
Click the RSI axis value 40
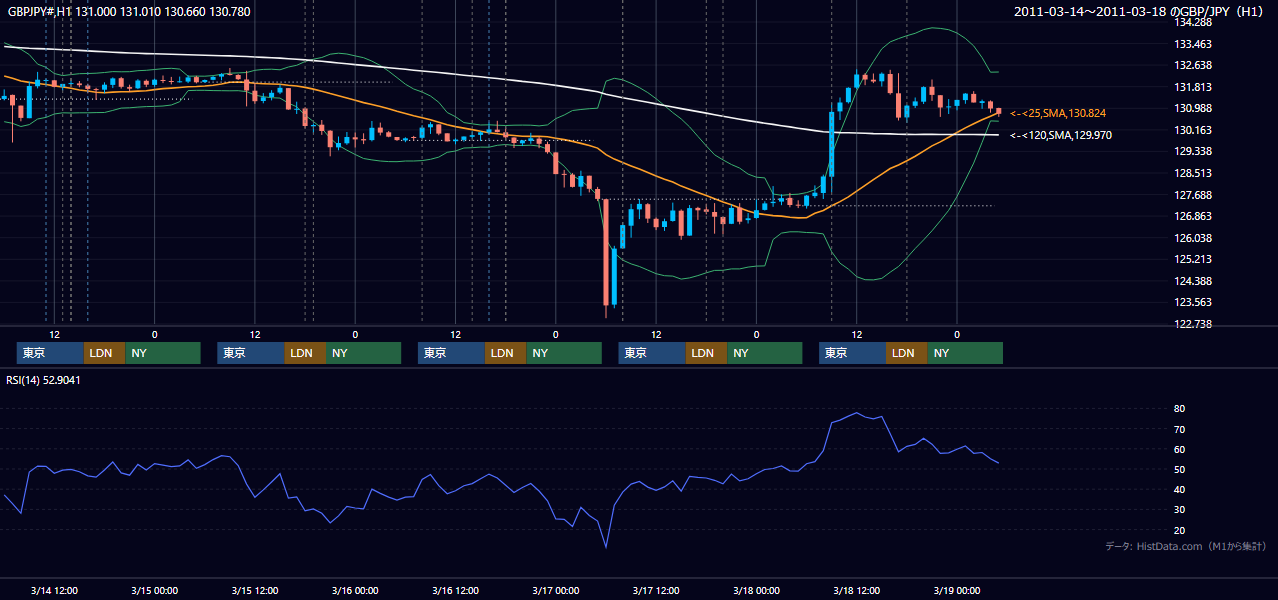pyautogui.click(x=1180, y=490)
